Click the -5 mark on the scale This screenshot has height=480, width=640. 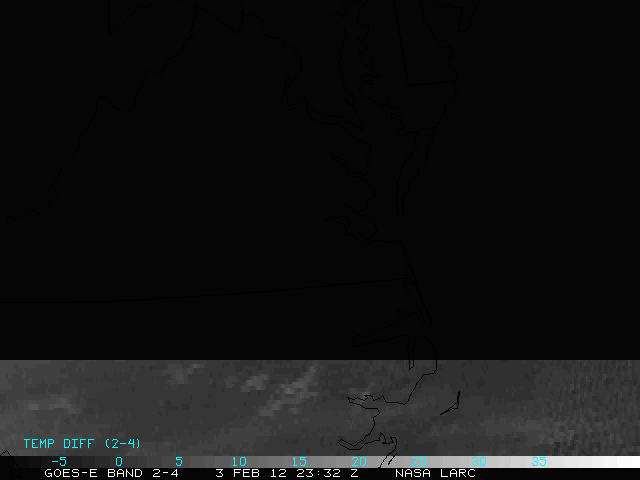[58, 461]
